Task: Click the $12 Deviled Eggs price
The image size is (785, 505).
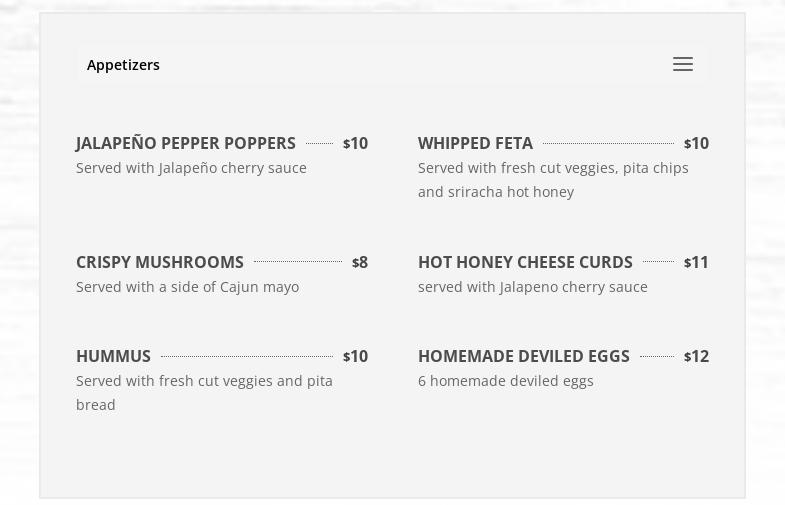Action: click(x=696, y=356)
